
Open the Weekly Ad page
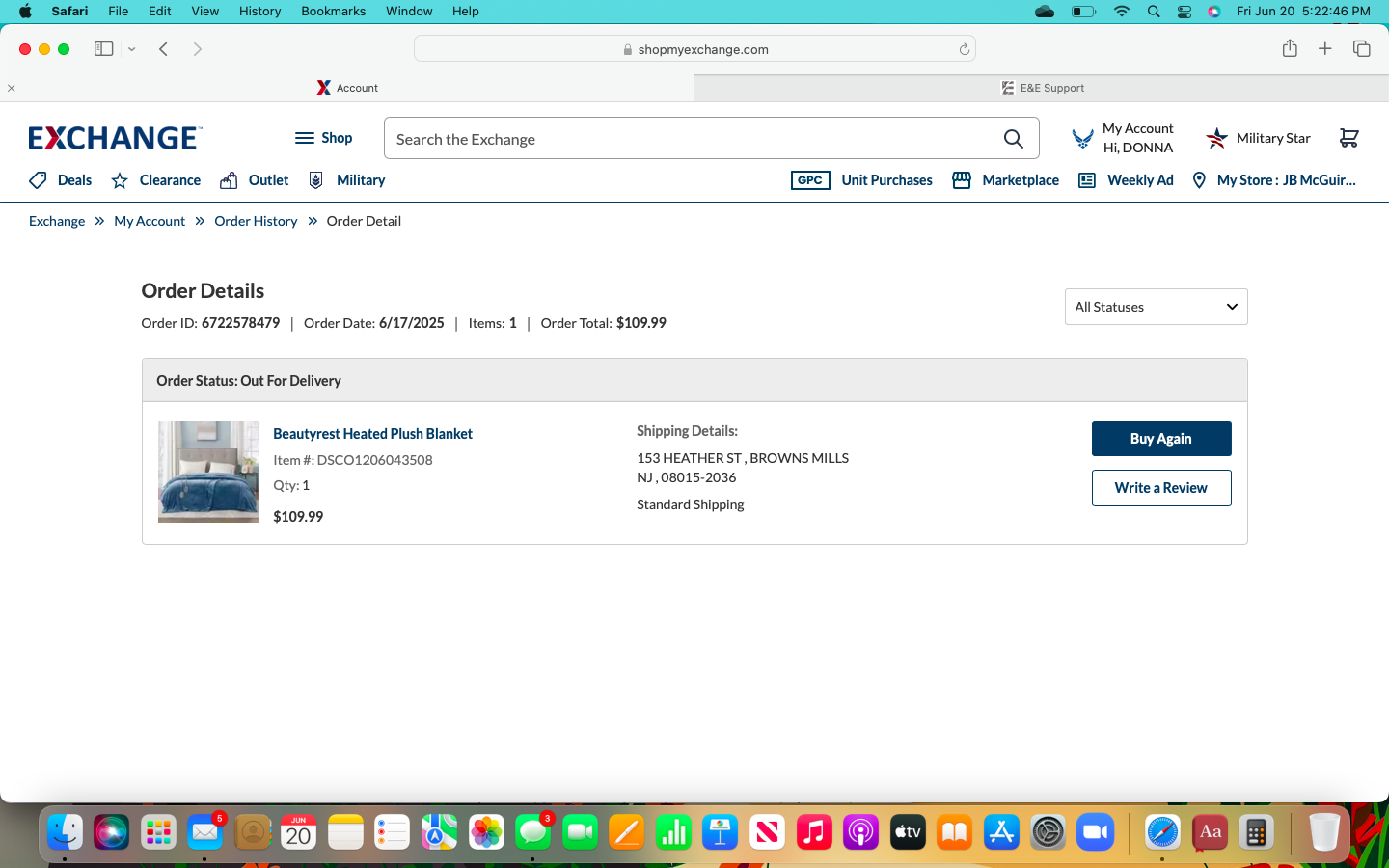[x=1126, y=180]
